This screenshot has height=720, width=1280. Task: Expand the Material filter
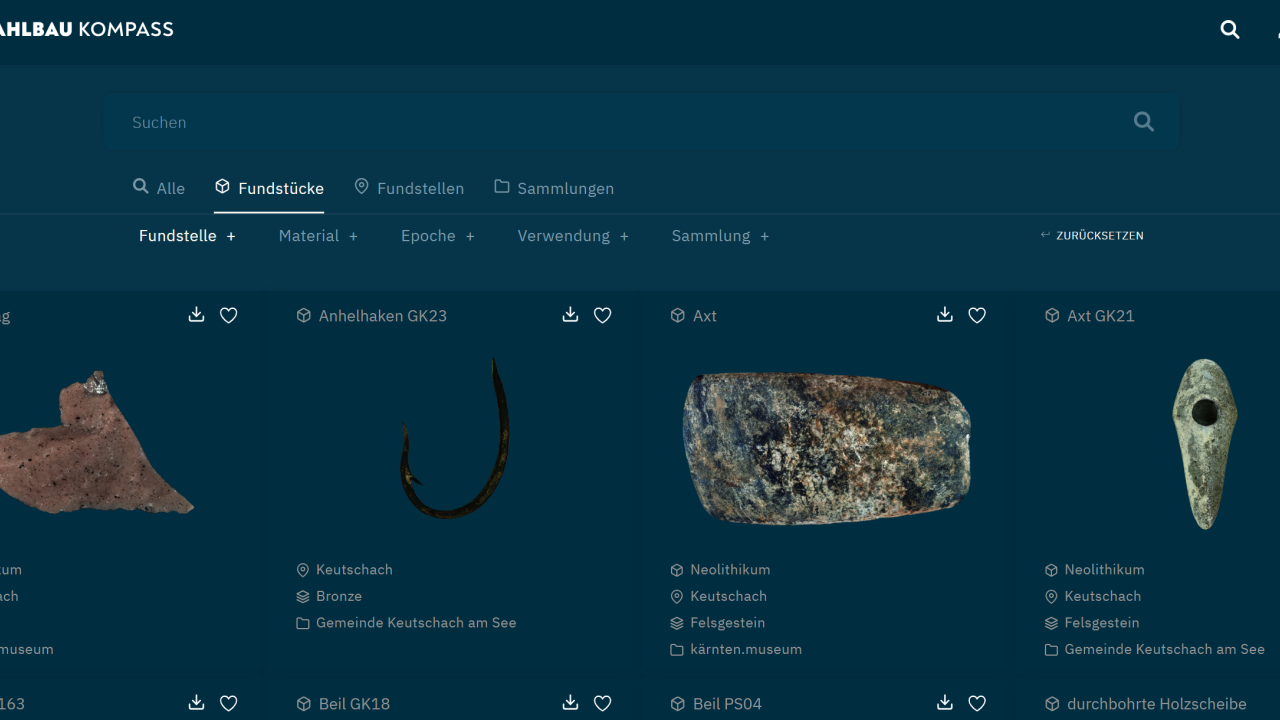(x=318, y=236)
